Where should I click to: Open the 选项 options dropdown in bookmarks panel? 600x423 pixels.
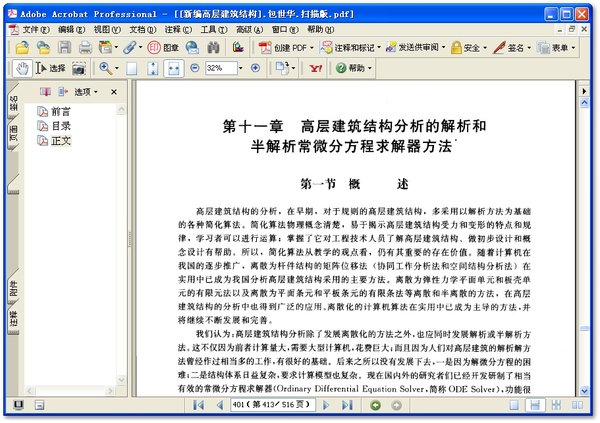tap(86, 92)
